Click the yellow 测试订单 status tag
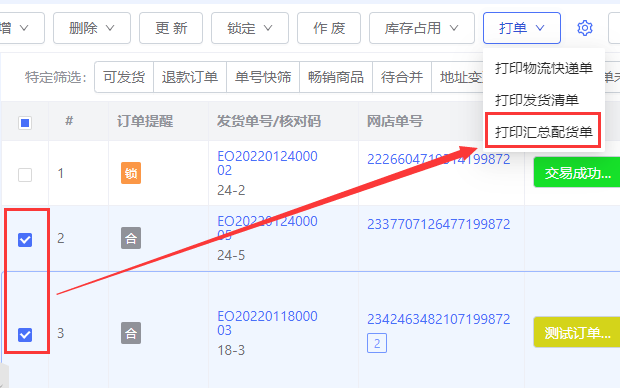This screenshot has height=388, width=620. tap(577, 333)
